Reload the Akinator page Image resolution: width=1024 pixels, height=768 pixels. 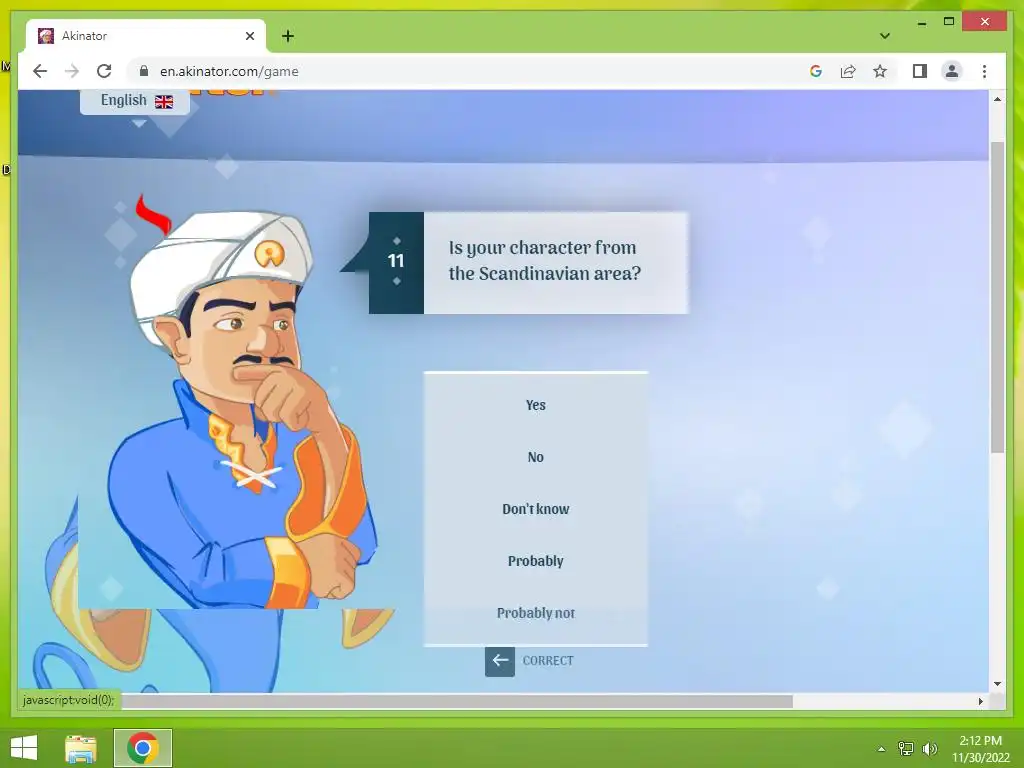coord(104,71)
